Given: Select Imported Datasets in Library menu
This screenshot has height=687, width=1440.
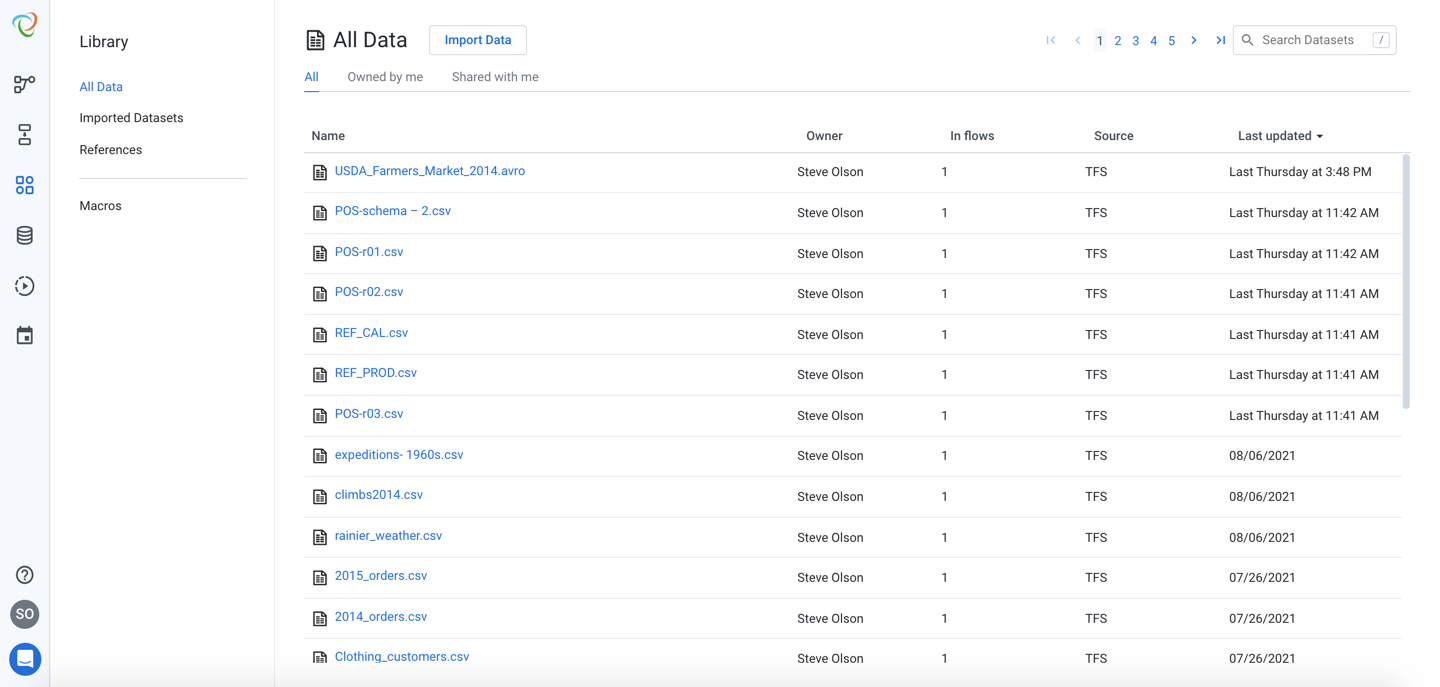Looking at the screenshot, I should (x=131, y=118).
